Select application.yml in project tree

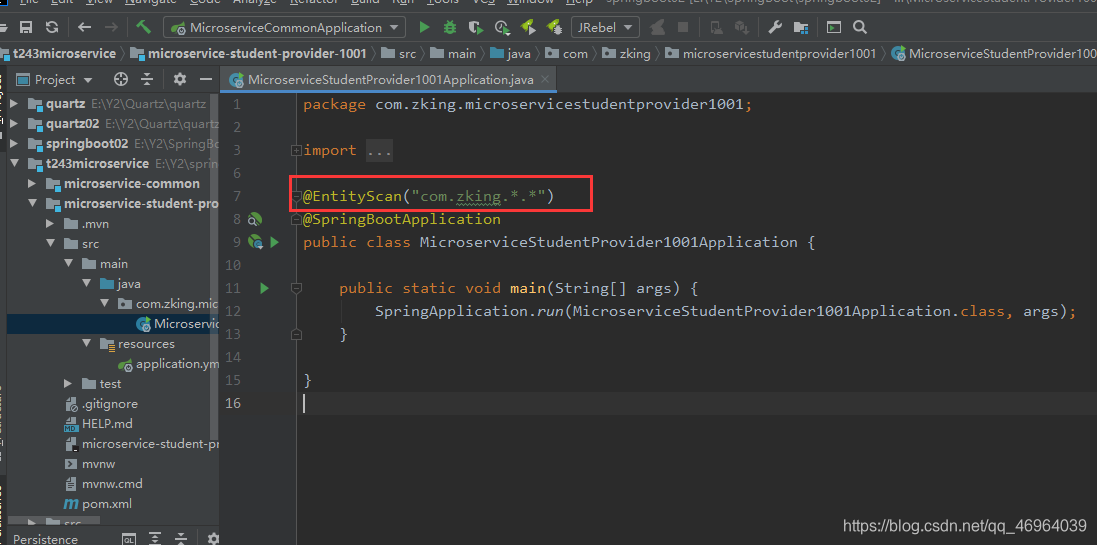(x=169, y=364)
